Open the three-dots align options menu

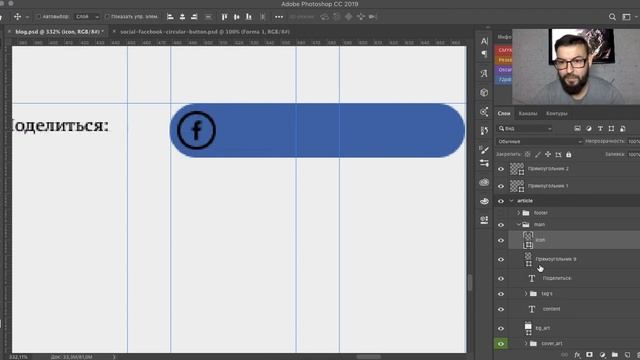279,17
